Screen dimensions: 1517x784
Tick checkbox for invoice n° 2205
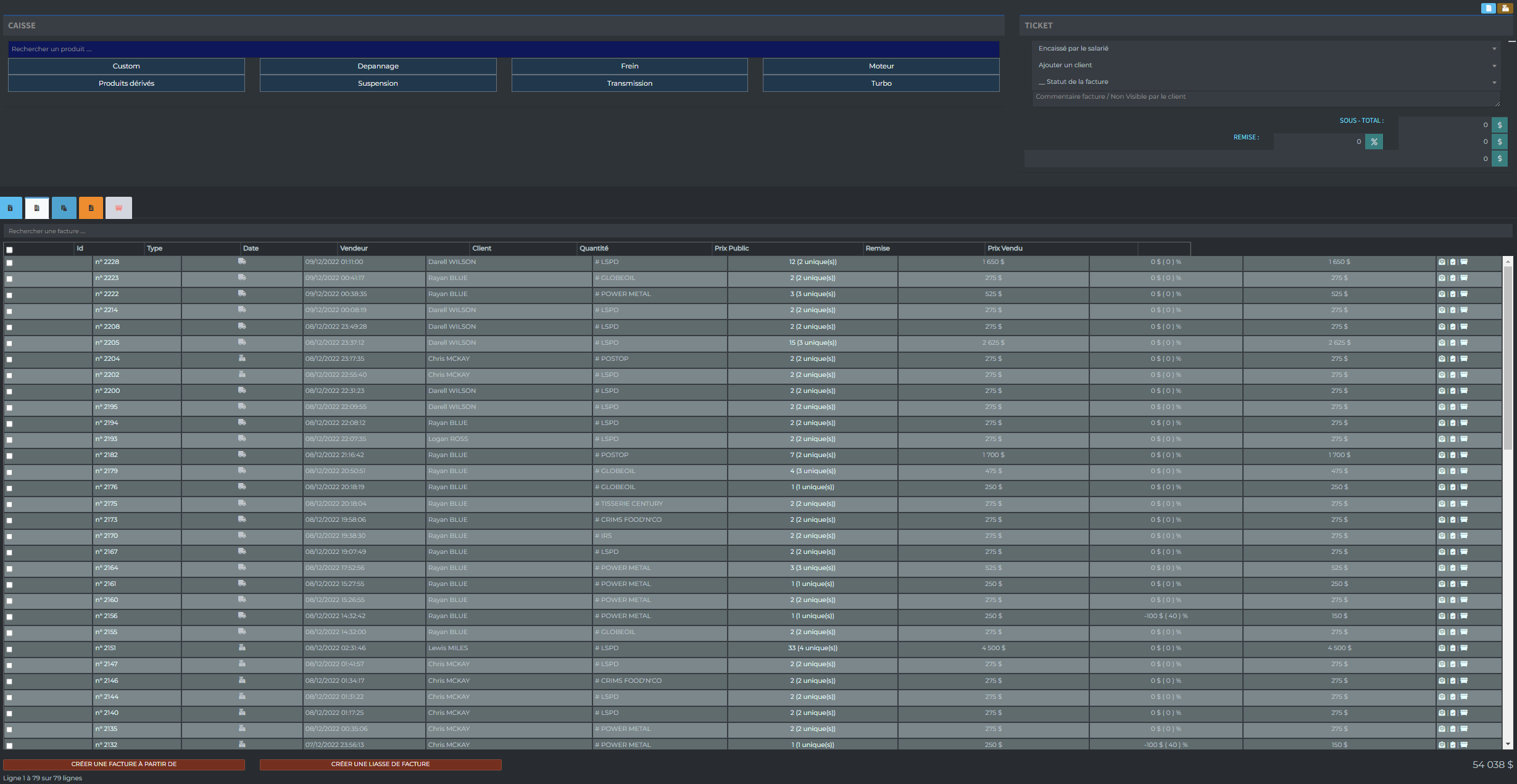pyautogui.click(x=9, y=344)
